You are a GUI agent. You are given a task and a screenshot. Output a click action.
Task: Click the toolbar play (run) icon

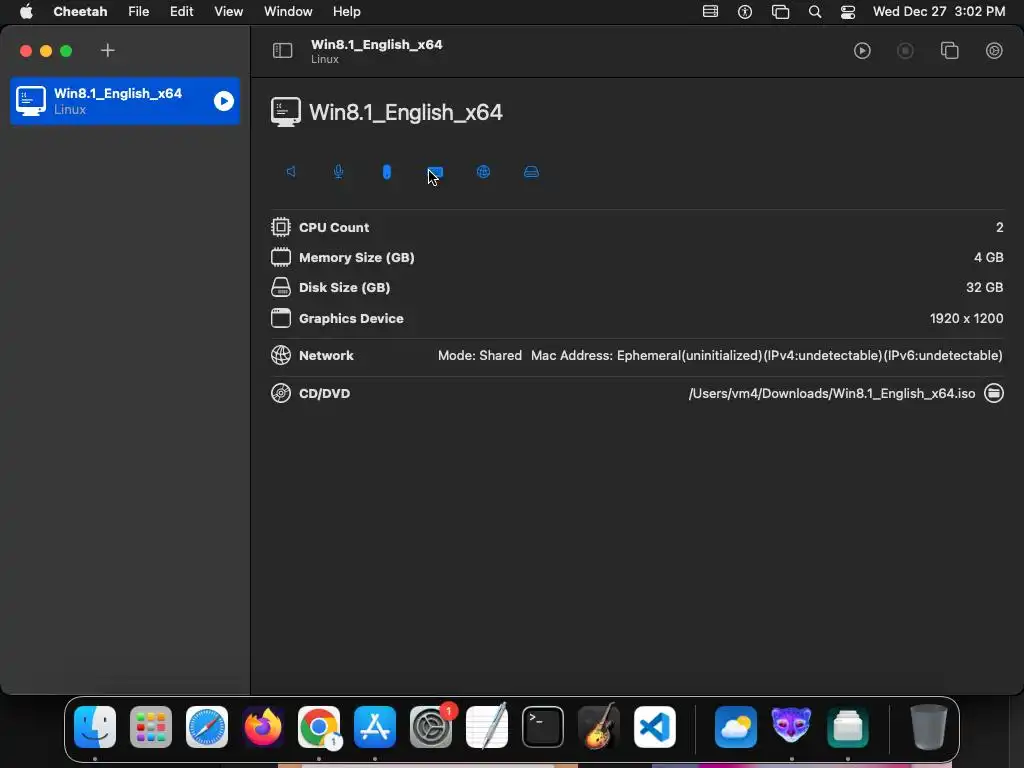click(862, 50)
